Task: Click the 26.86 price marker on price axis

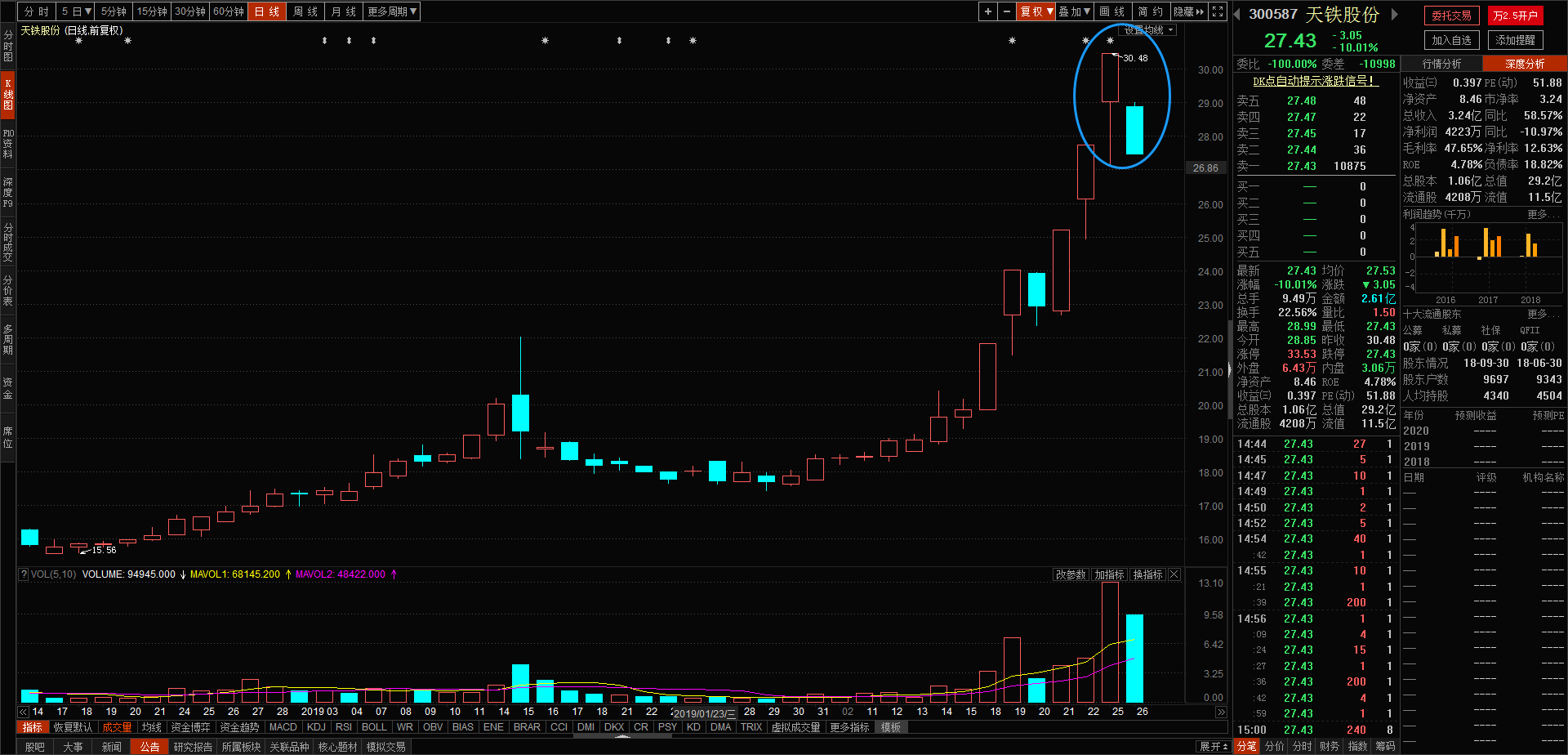Action: click(x=1205, y=168)
